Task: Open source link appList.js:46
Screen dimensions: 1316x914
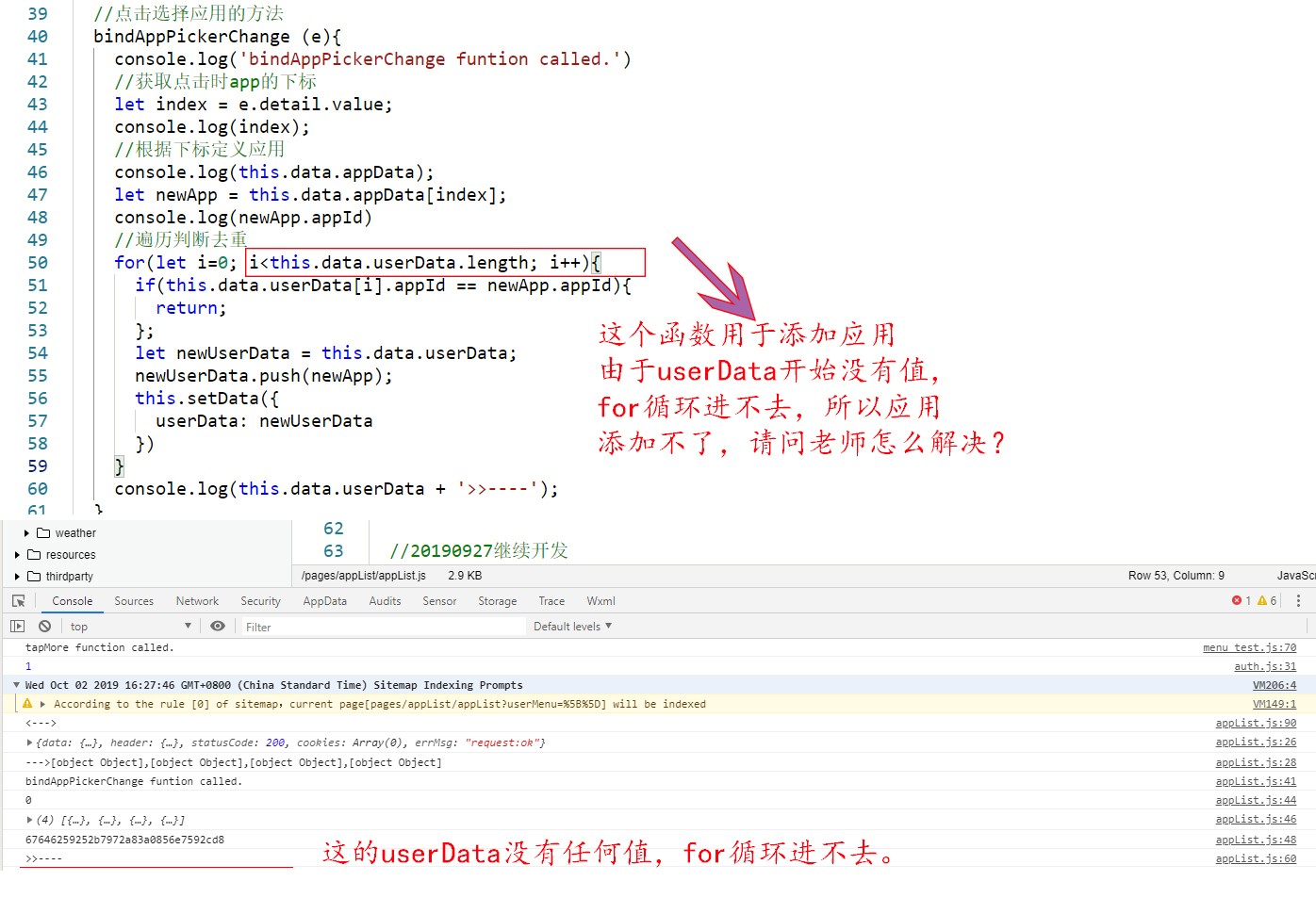Action: (1256, 820)
